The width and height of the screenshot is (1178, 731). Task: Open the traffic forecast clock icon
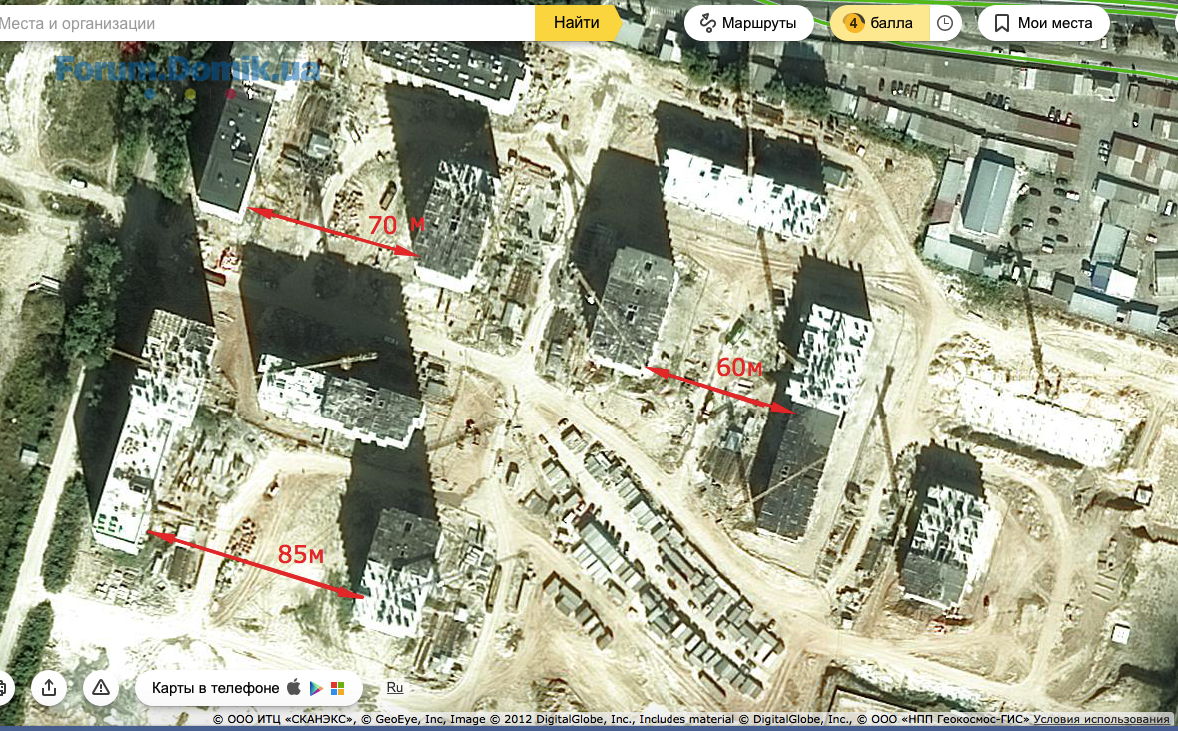point(945,23)
